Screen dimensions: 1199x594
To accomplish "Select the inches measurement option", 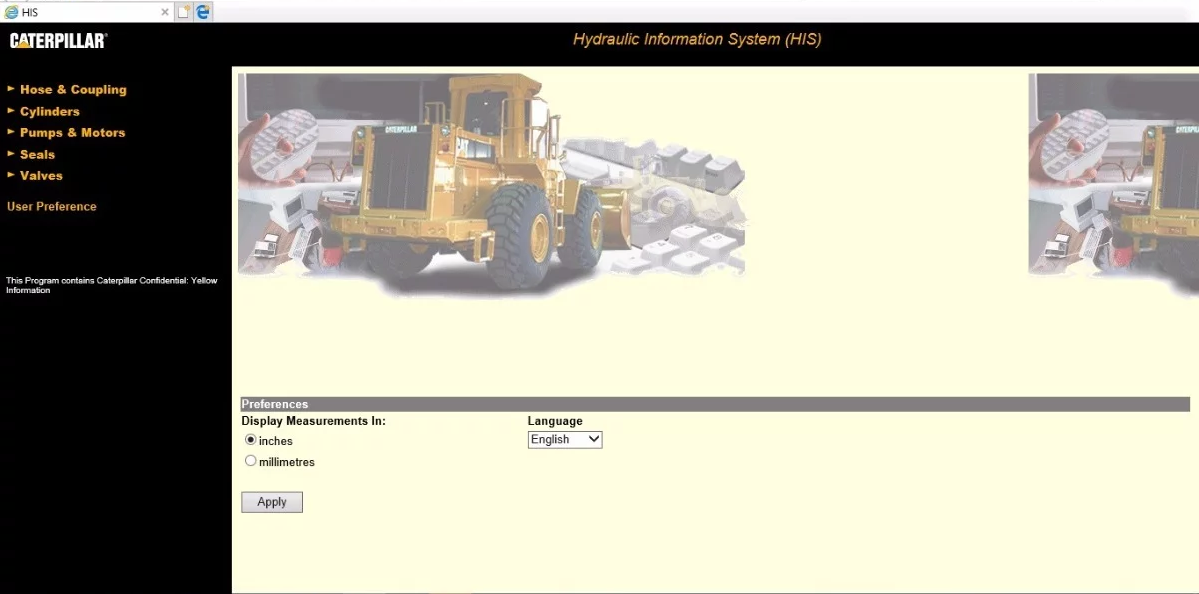I will coord(250,440).
